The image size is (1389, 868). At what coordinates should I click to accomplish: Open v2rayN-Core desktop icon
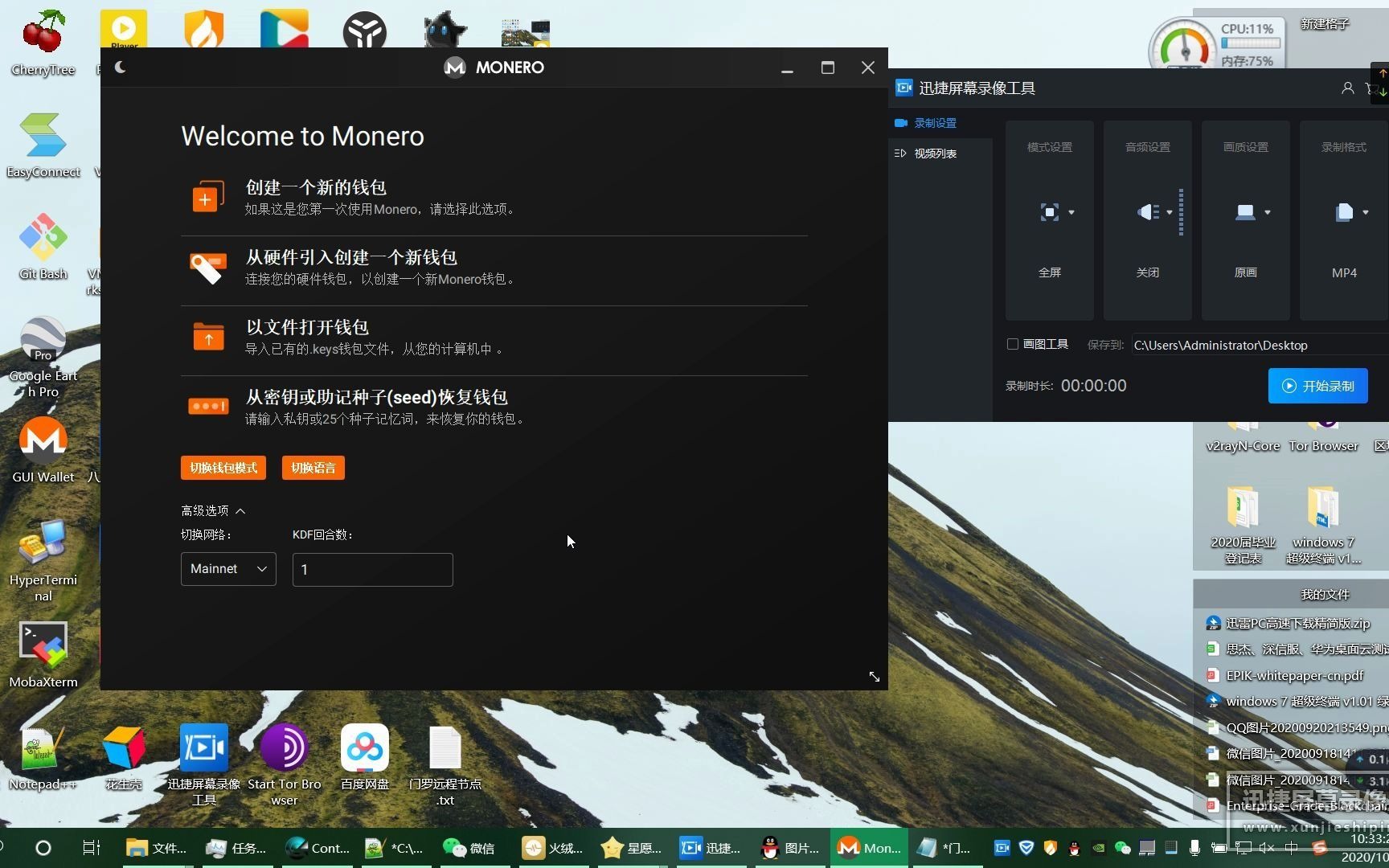click(1243, 438)
